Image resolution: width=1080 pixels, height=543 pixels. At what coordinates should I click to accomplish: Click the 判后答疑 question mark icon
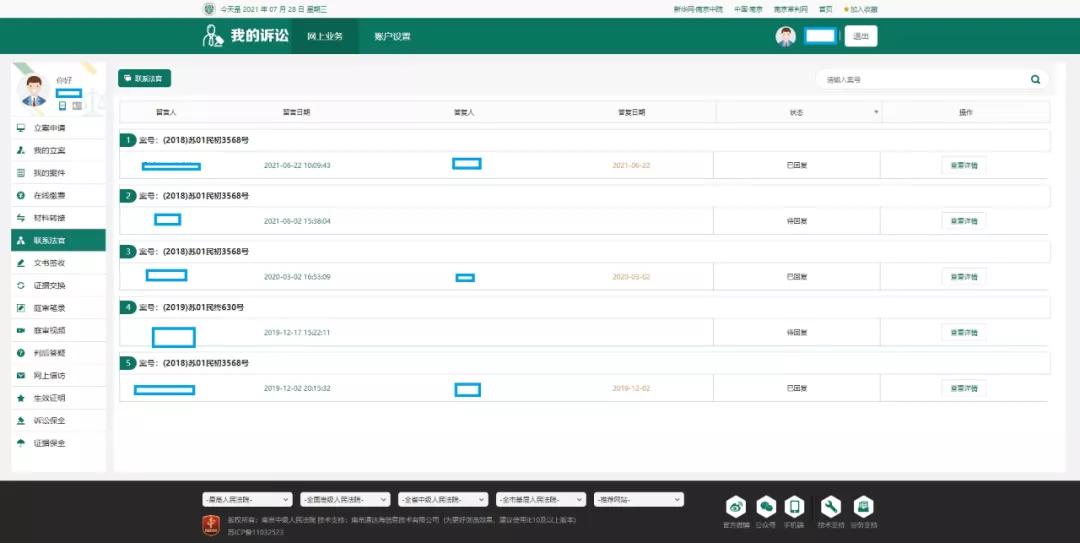pyautogui.click(x=21, y=353)
